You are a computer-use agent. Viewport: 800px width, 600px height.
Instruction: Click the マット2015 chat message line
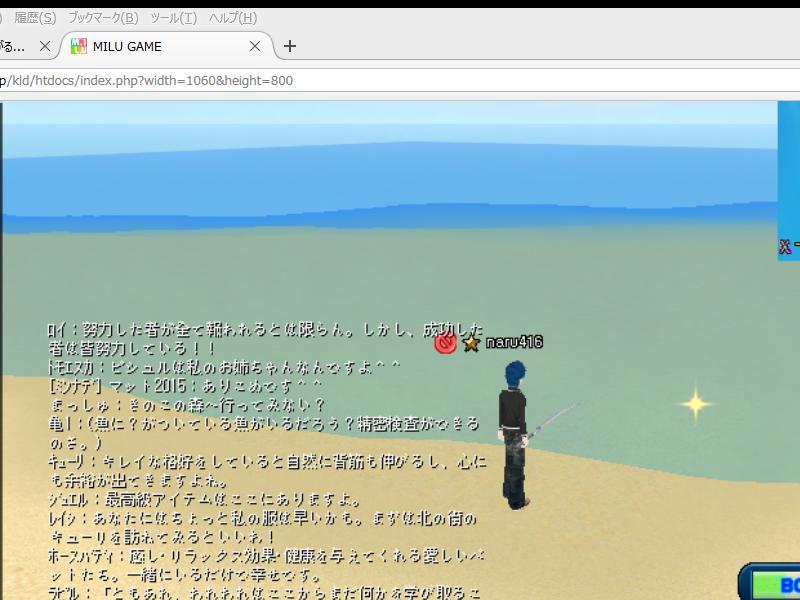pyautogui.click(x=186, y=386)
